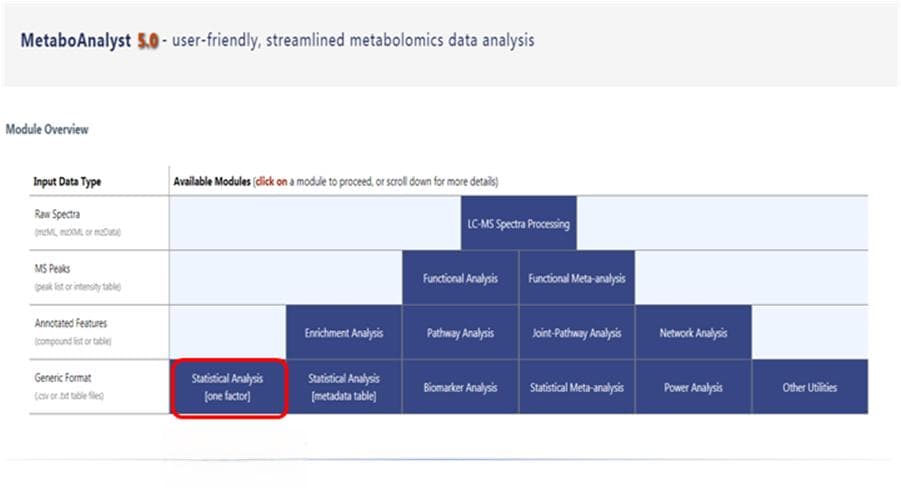Open the Power Analysis module
Viewport: 901px width, 492px height.
coord(694,387)
